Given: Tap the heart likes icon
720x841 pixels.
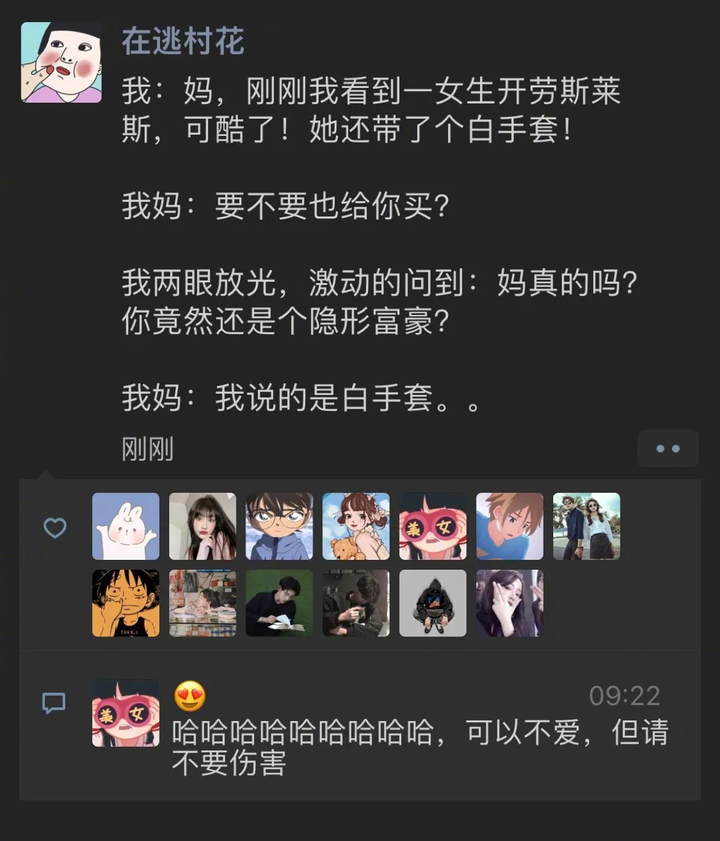Looking at the screenshot, I should (x=55, y=528).
